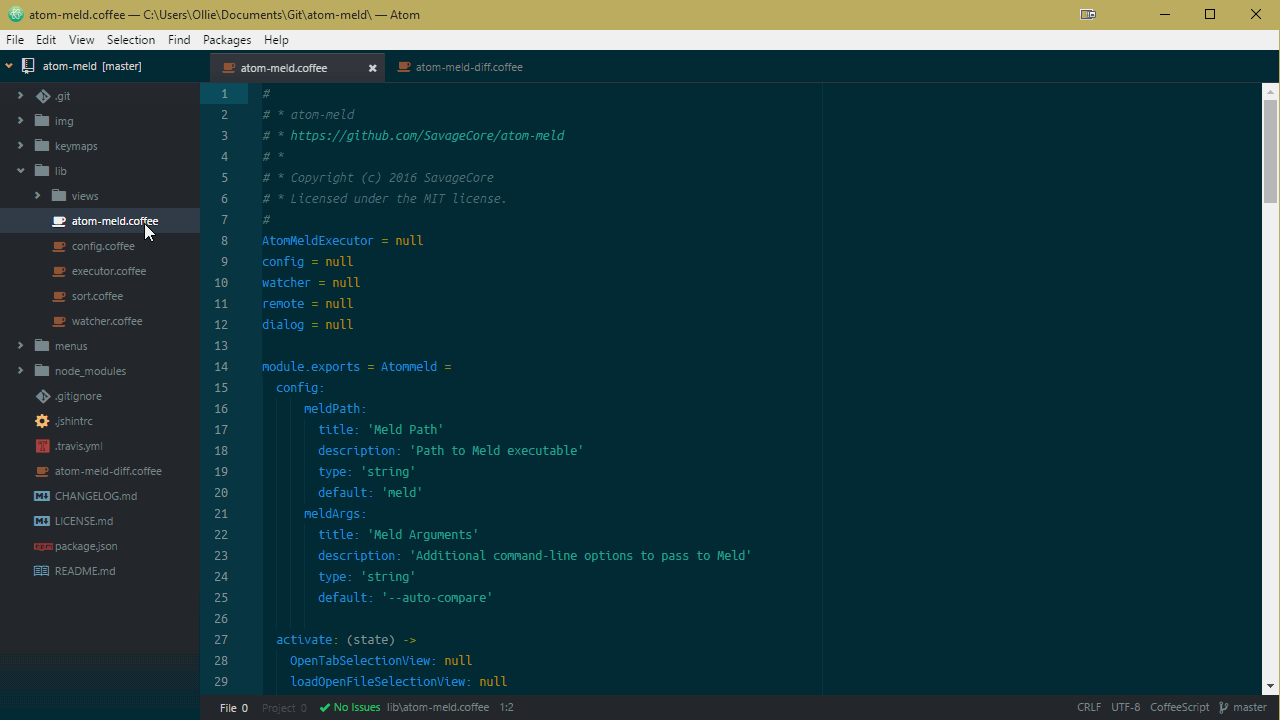Click the atom-meld repository icon
The image size is (1280, 720).
pyautogui.click(x=27, y=66)
